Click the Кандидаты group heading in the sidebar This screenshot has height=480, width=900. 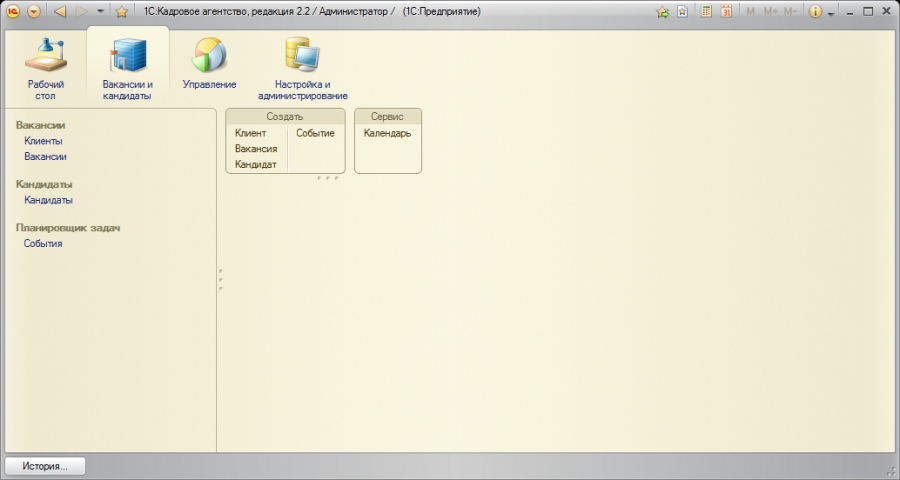click(44, 184)
